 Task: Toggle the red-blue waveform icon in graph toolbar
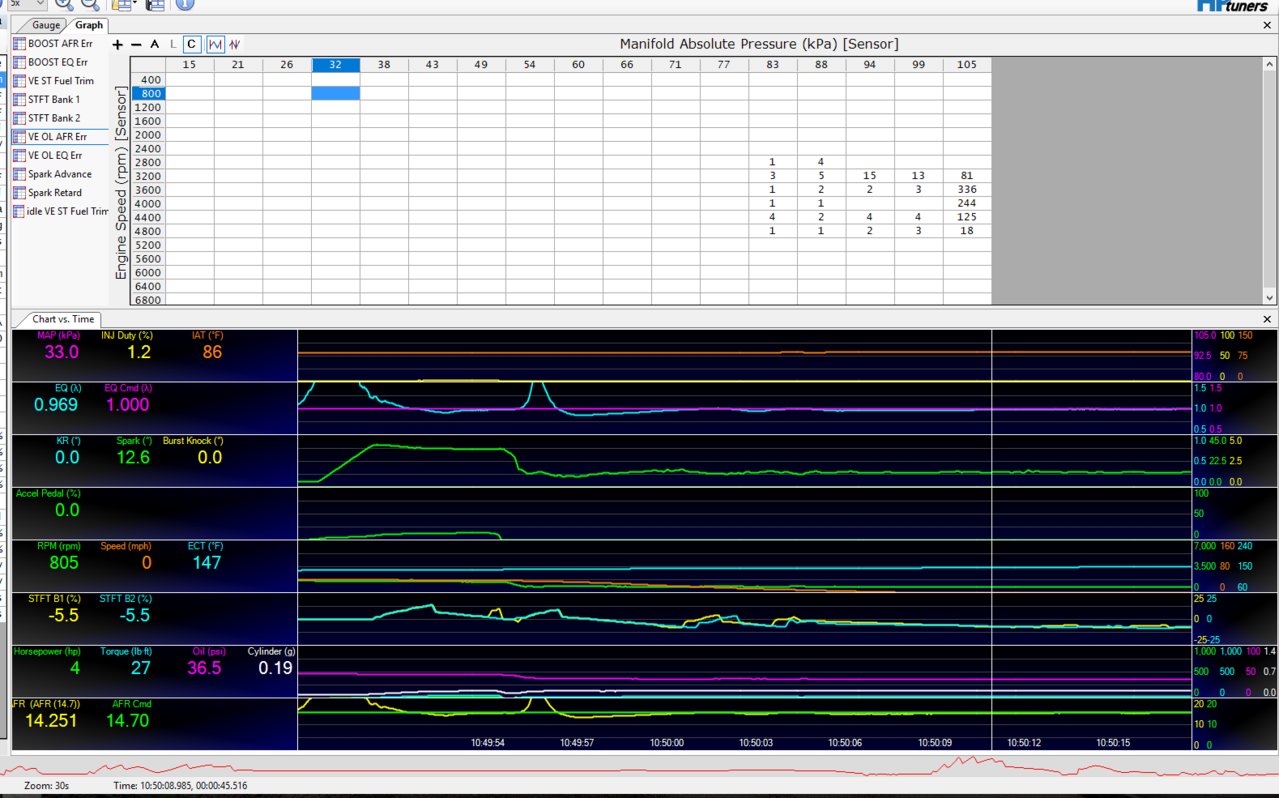pyautogui.click(x=235, y=44)
